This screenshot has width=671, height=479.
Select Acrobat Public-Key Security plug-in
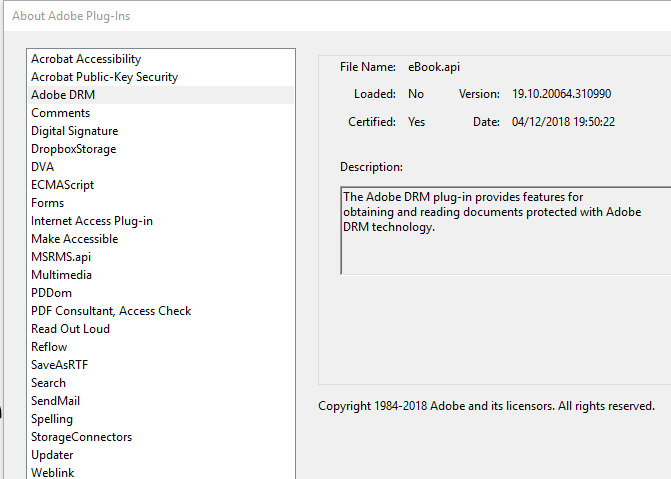[104, 77]
